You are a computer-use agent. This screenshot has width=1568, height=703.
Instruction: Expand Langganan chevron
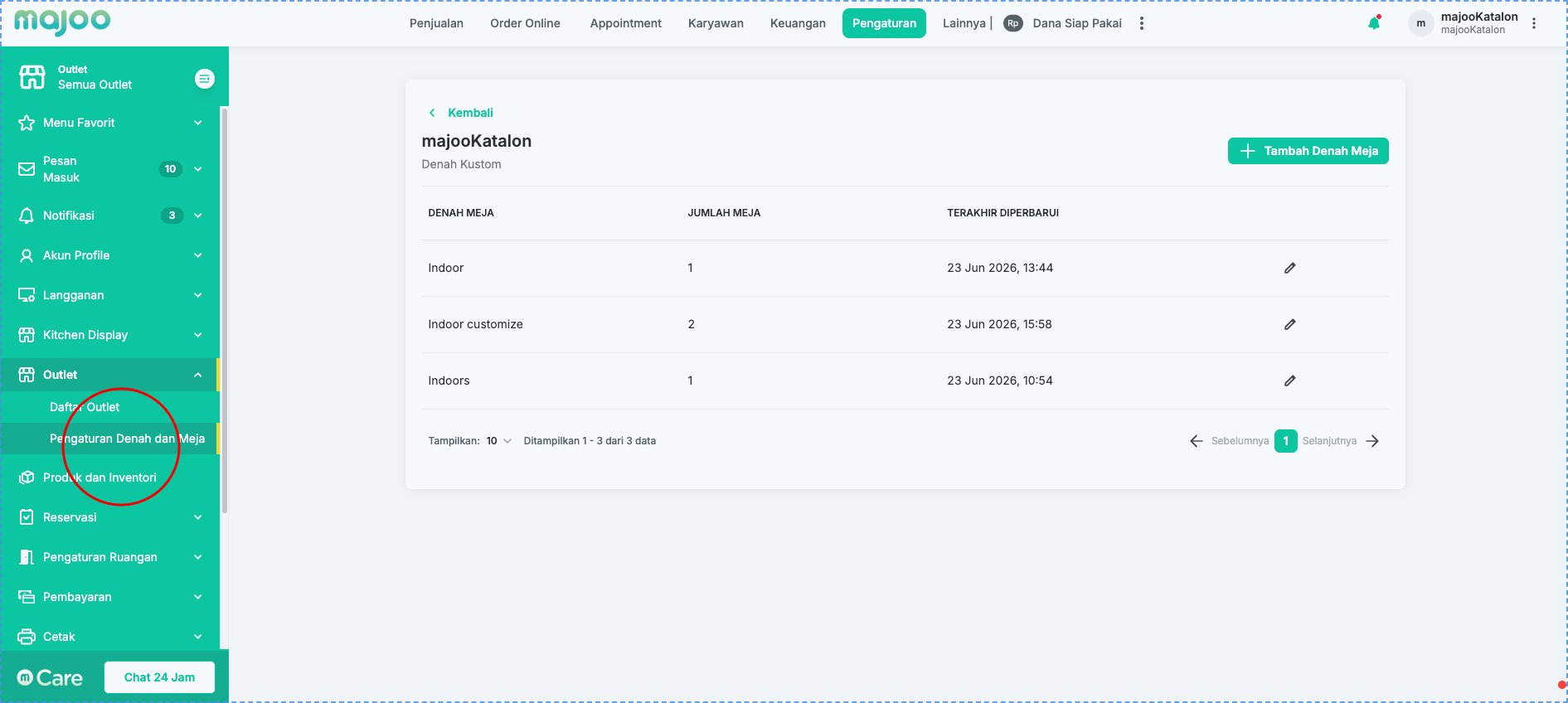(198, 295)
